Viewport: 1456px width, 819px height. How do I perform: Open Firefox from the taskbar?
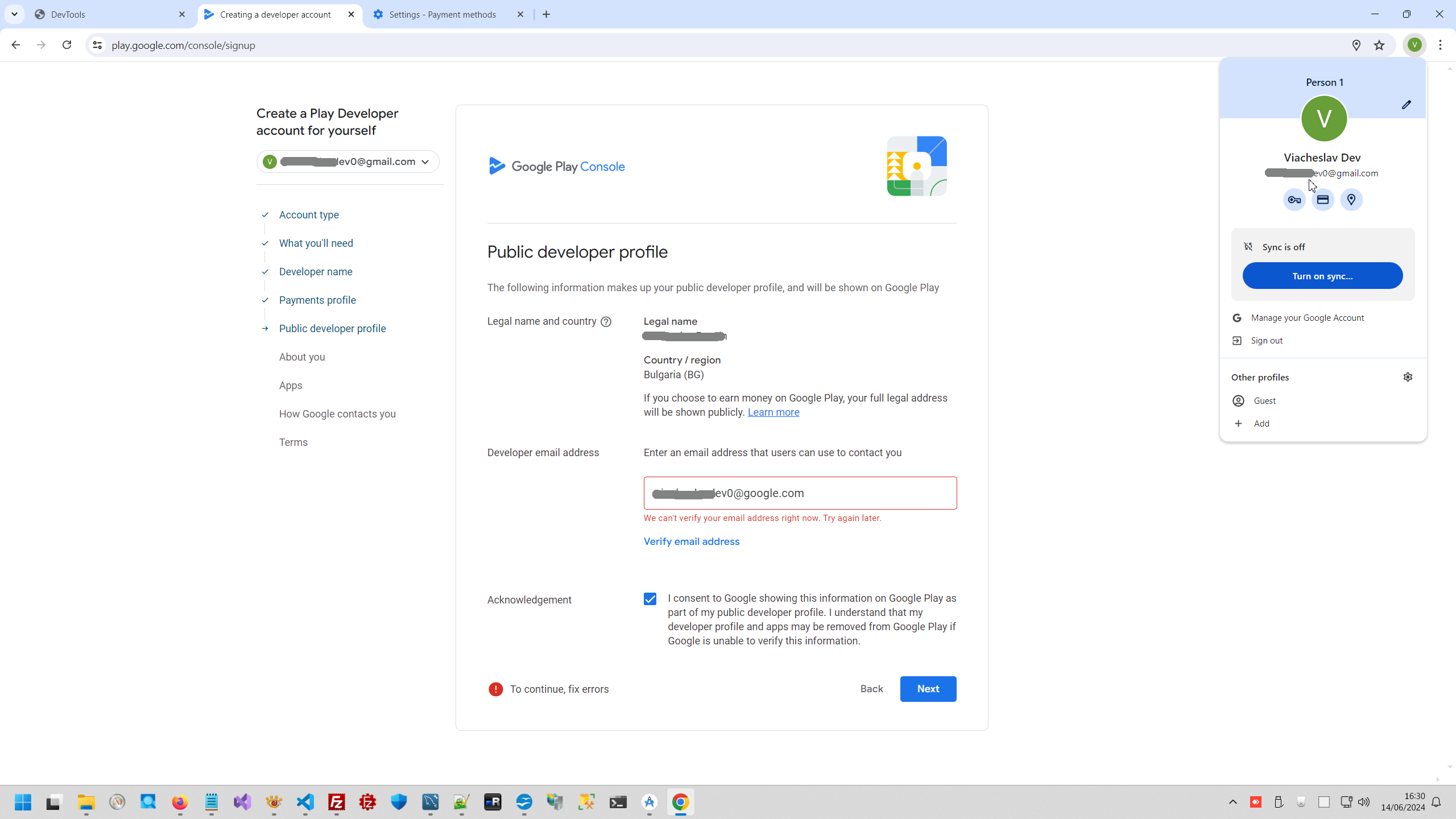coord(180,802)
